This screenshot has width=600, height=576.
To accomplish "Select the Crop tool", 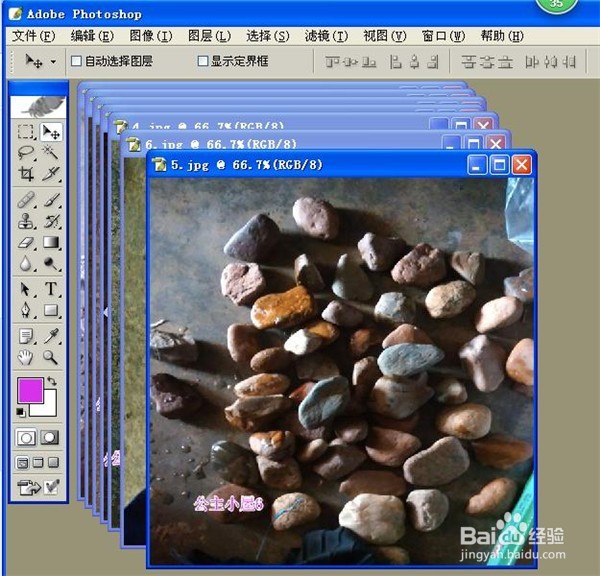I will (x=26, y=173).
